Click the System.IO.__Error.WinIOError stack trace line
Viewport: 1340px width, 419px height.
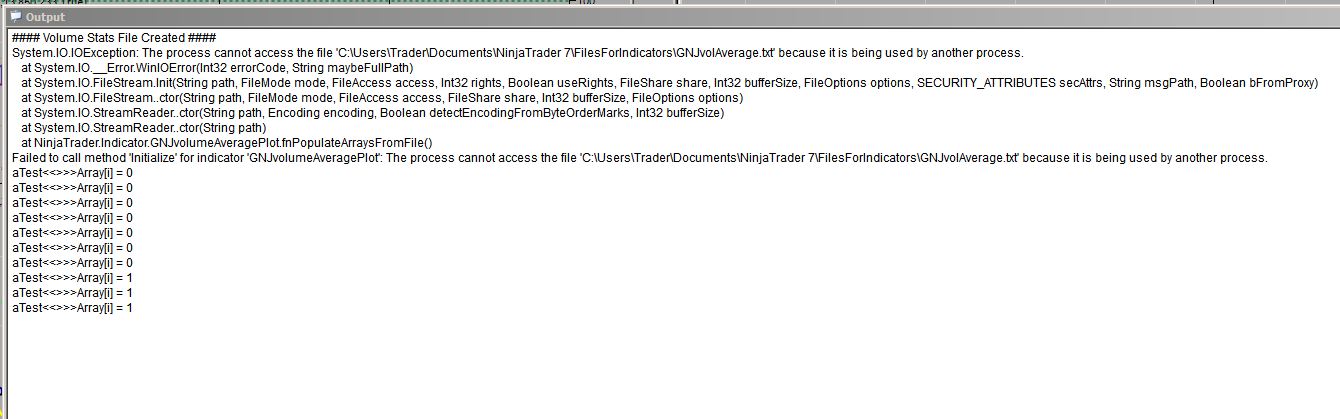pos(217,68)
